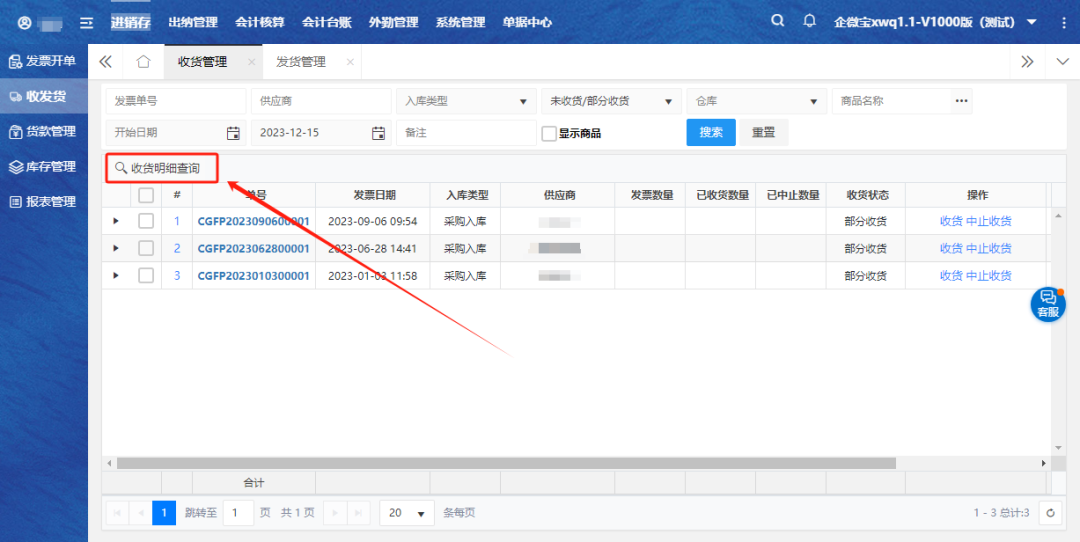Click the home icon tab
This screenshot has height=542, width=1080.
click(x=143, y=62)
